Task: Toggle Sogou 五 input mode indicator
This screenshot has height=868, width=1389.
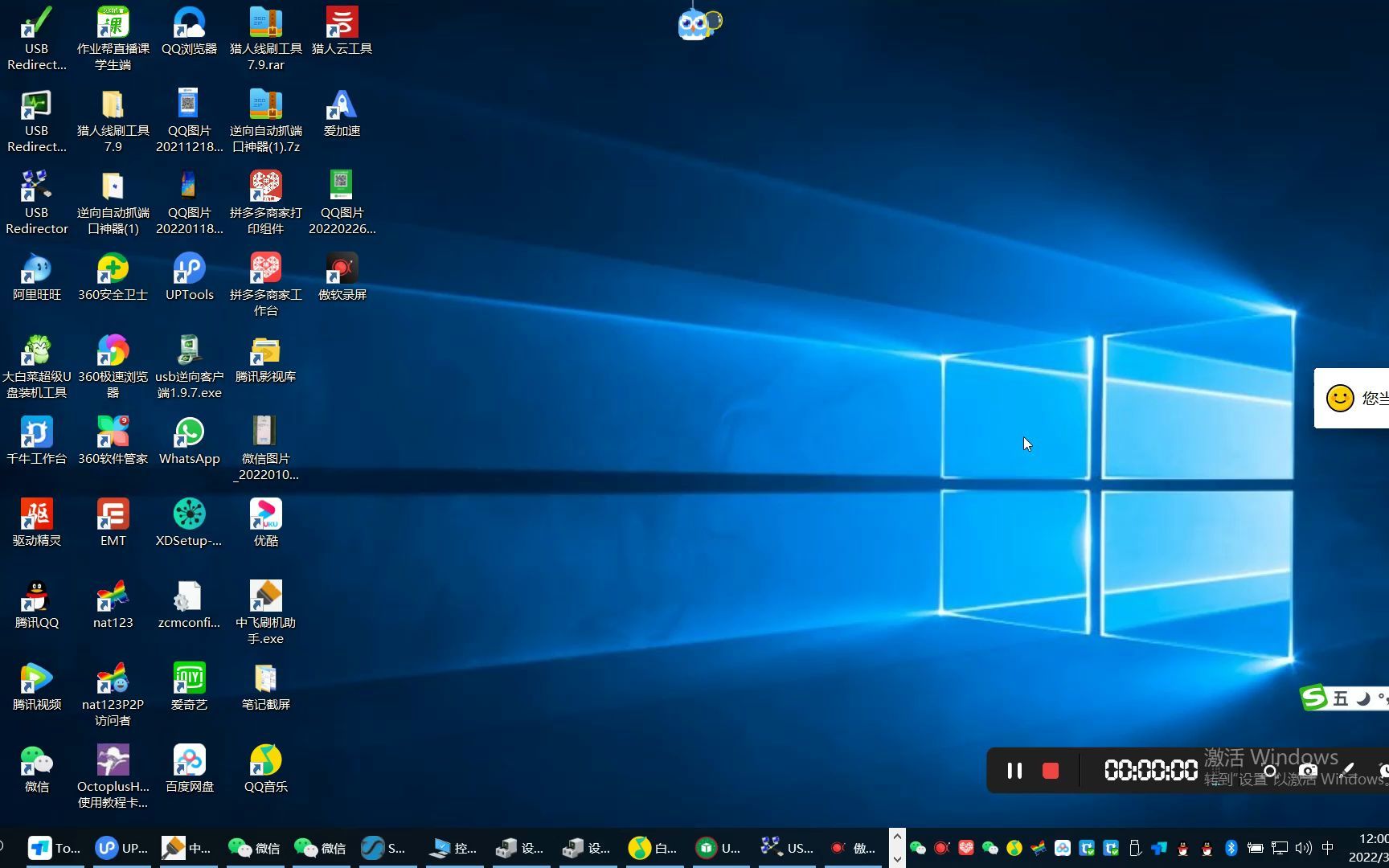Action: tap(1340, 698)
